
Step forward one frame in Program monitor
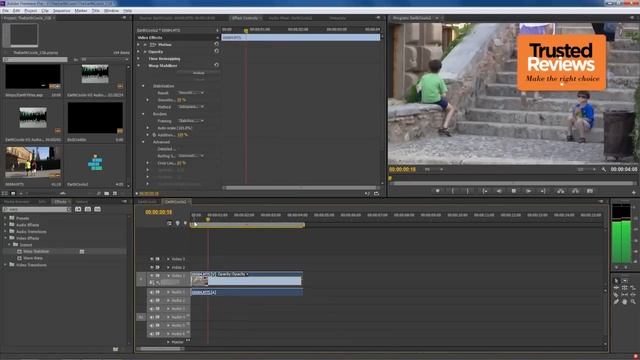click(529, 191)
